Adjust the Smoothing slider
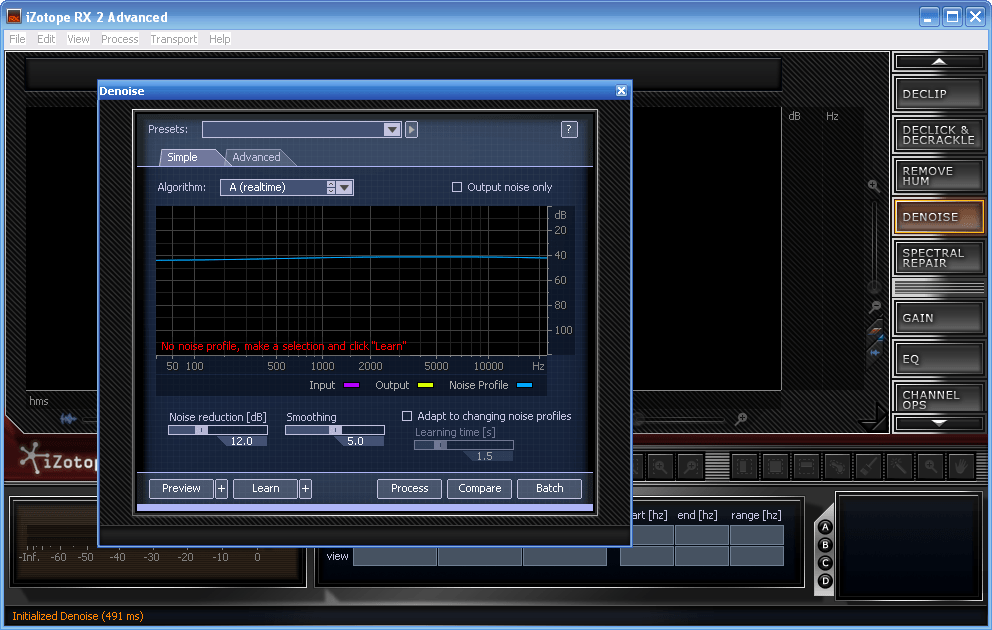The width and height of the screenshot is (992, 630). tap(335, 430)
